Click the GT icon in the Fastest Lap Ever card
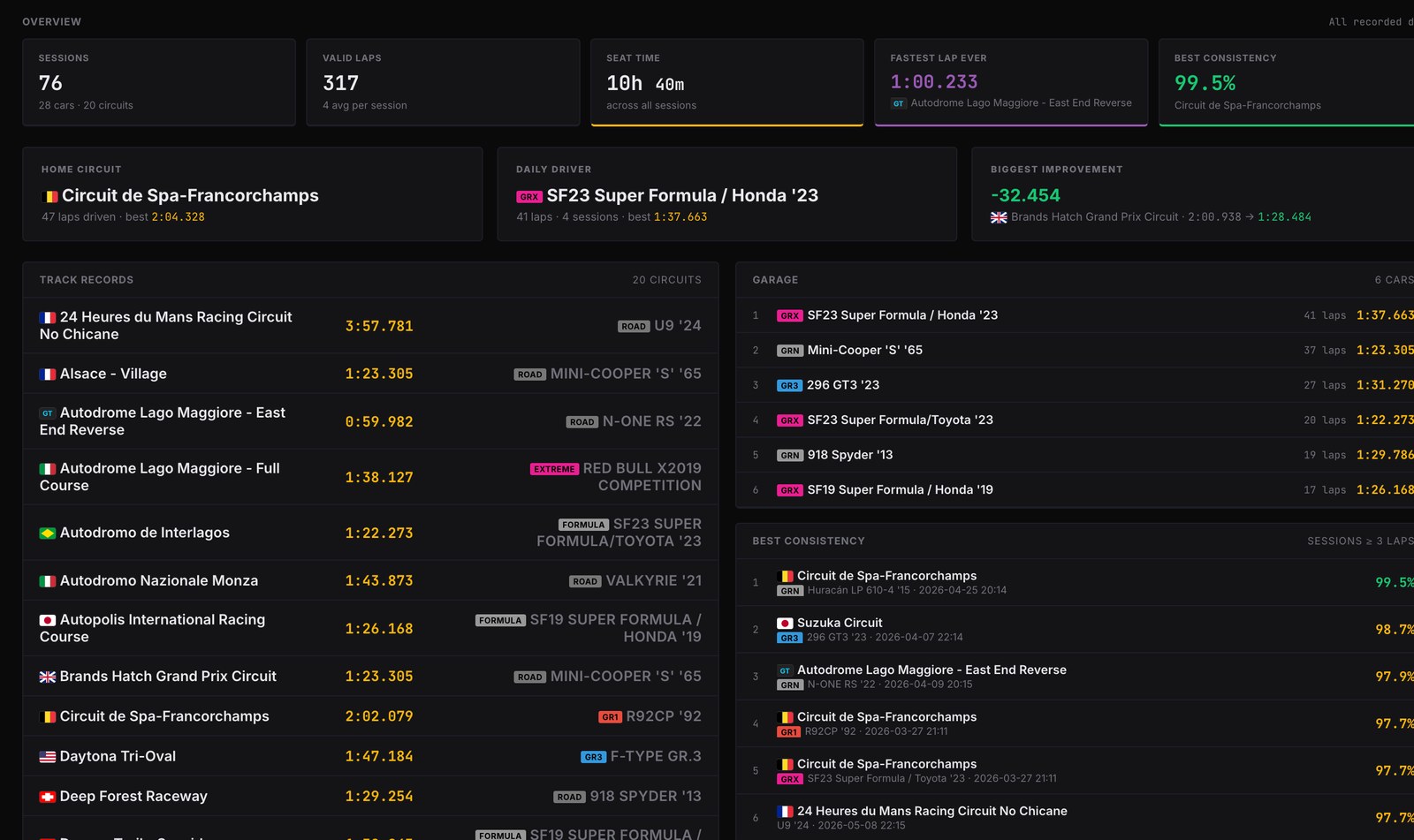Image resolution: width=1414 pixels, height=840 pixels. [x=898, y=103]
